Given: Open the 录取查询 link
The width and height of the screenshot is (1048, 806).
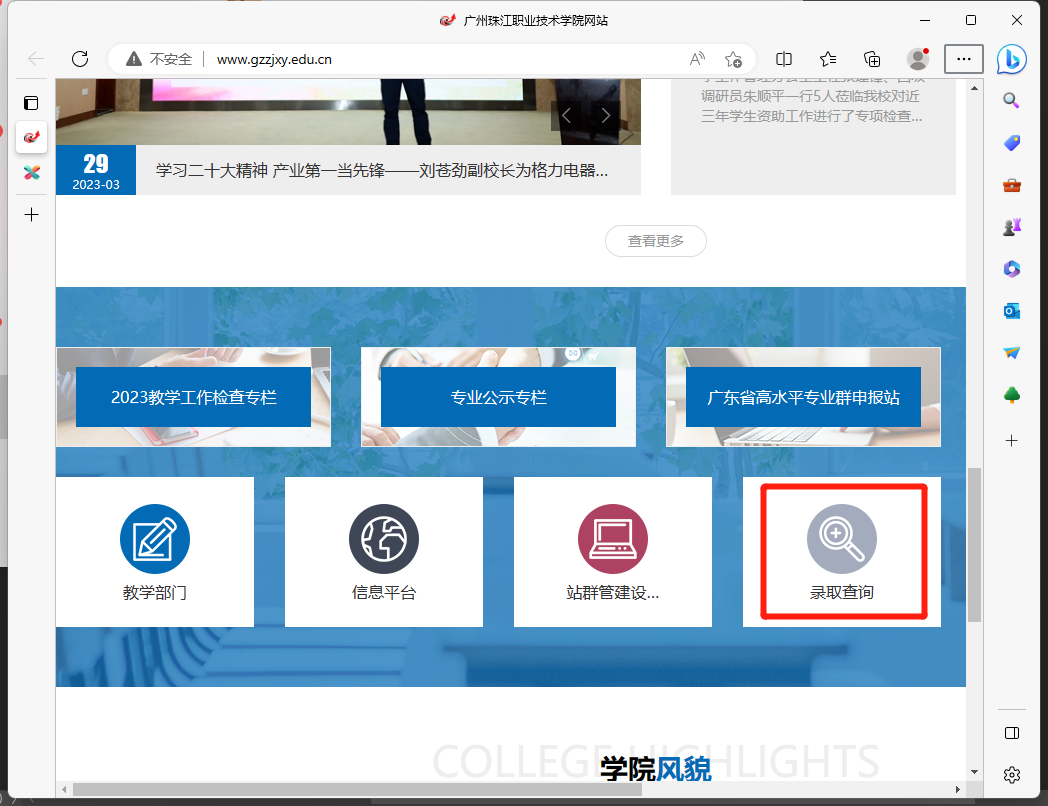Looking at the screenshot, I should 841,552.
